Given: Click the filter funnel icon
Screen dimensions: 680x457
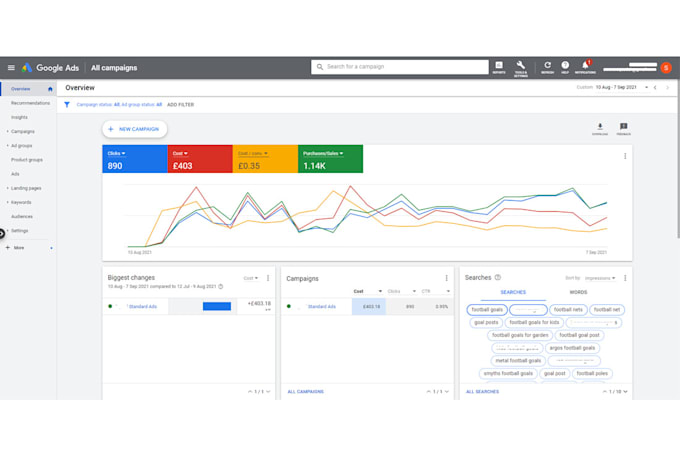Looking at the screenshot, I should 67,104.
